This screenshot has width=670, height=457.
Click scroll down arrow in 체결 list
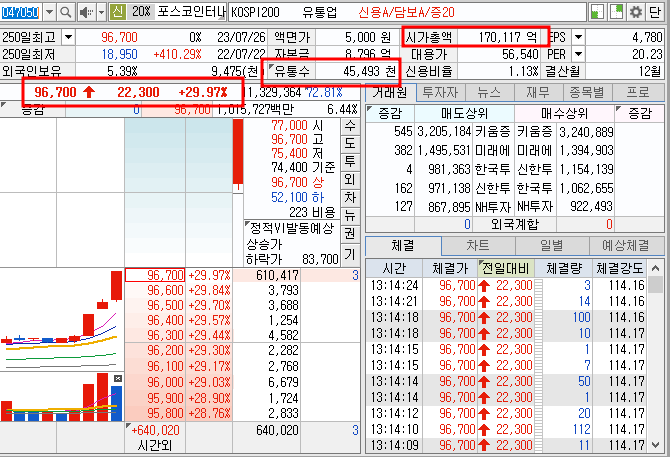[x=655, y=445]
